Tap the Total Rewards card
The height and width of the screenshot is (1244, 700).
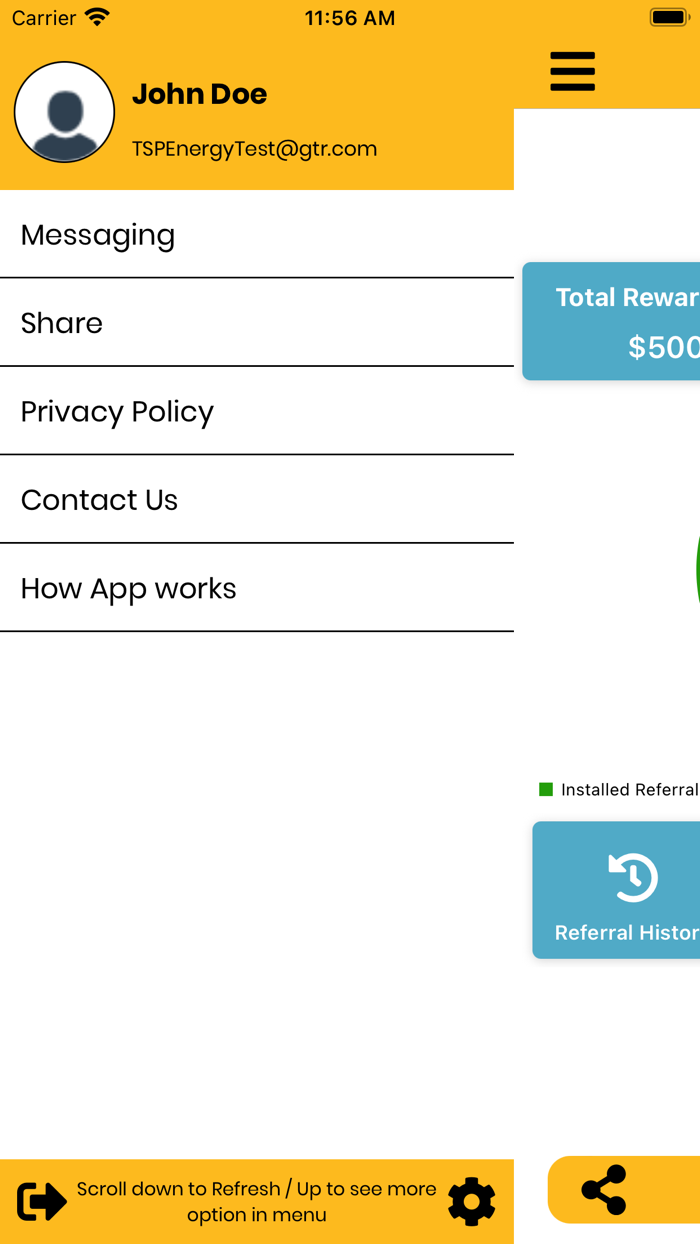coord(612,321)
